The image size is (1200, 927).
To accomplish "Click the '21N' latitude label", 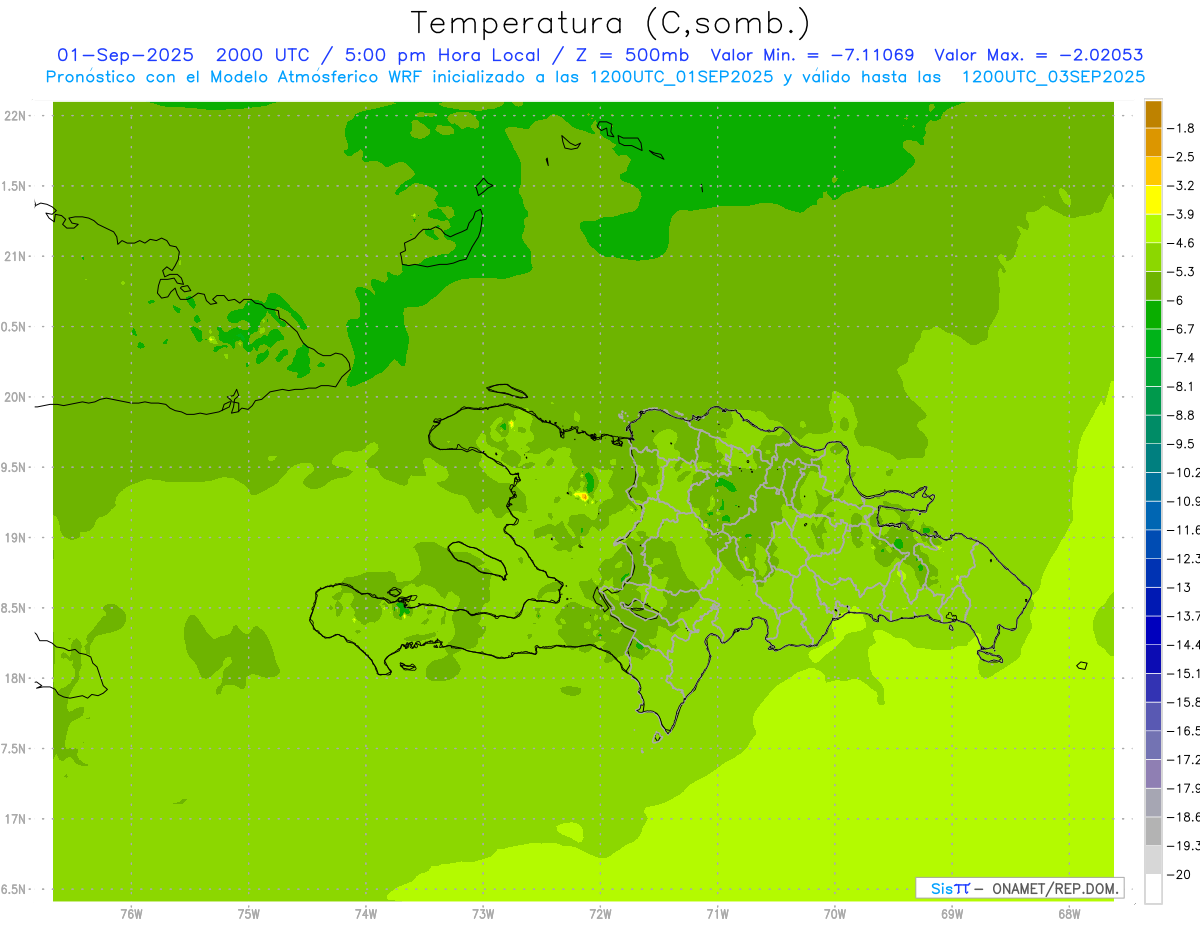I will (16, 256).
